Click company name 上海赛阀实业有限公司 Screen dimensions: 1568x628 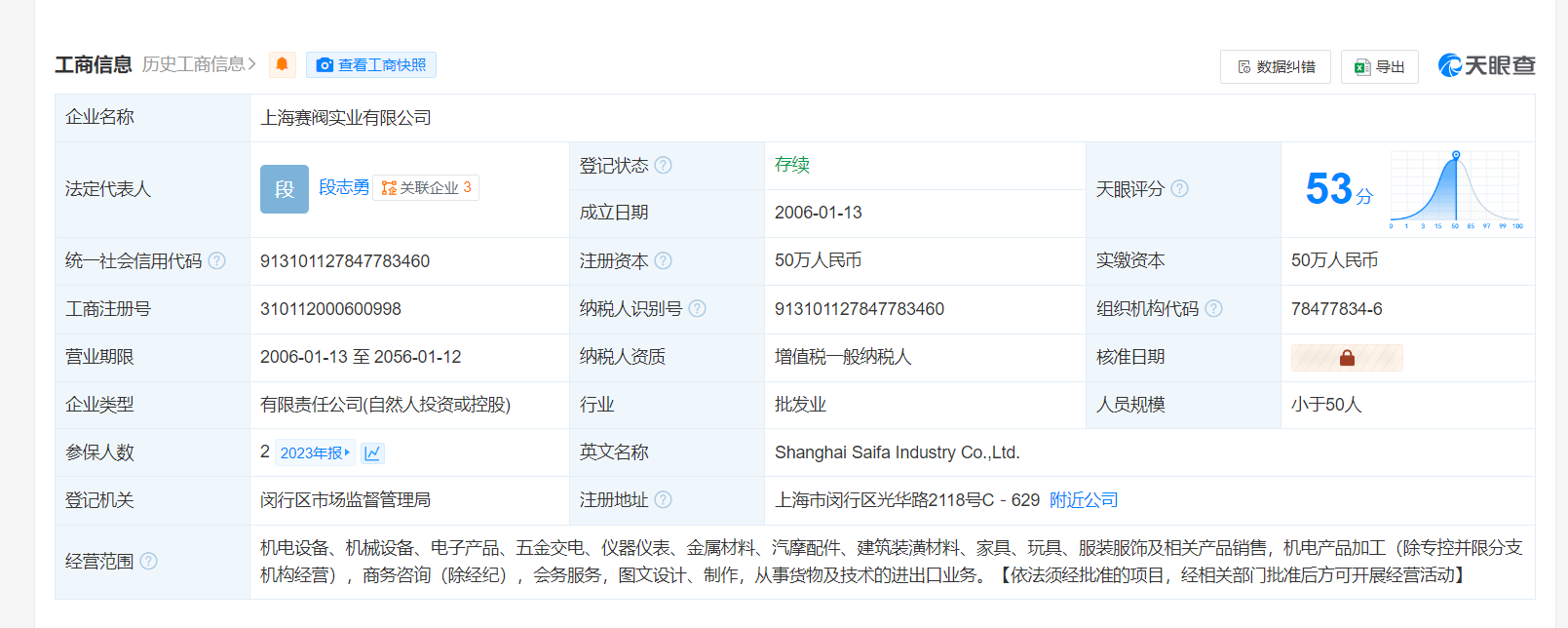click(345, 118)
